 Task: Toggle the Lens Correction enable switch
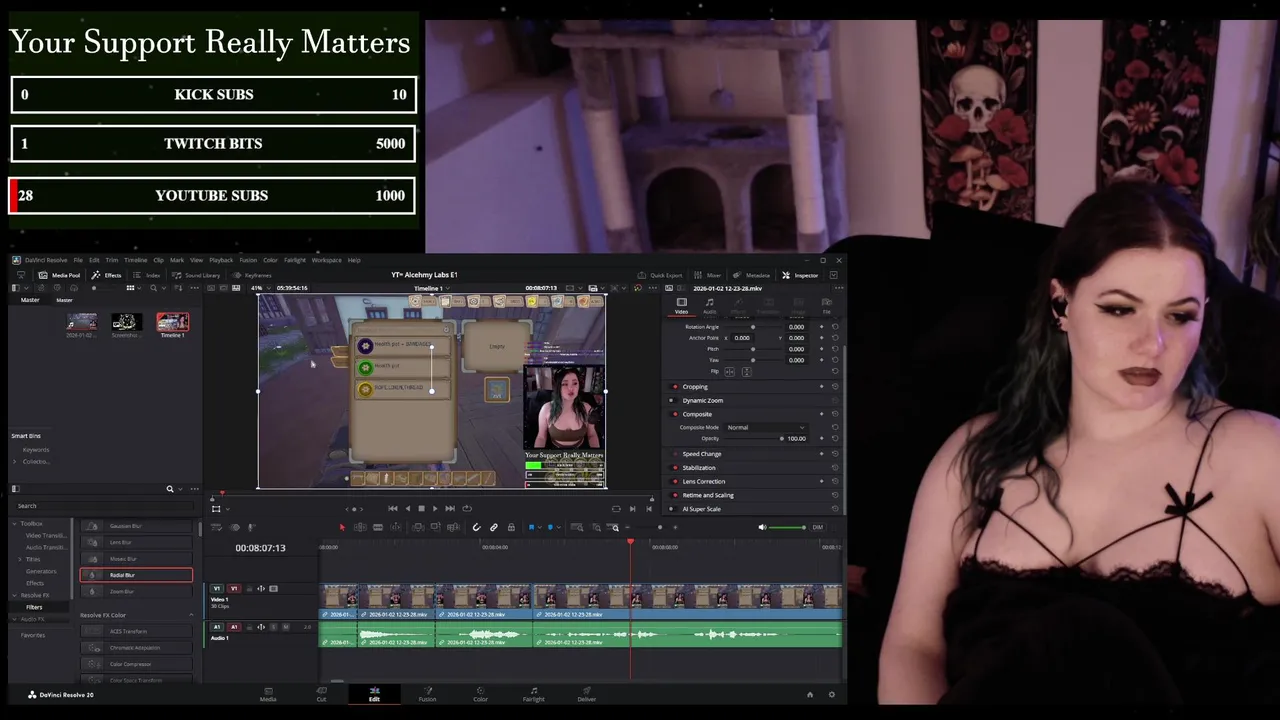(675, 481)
